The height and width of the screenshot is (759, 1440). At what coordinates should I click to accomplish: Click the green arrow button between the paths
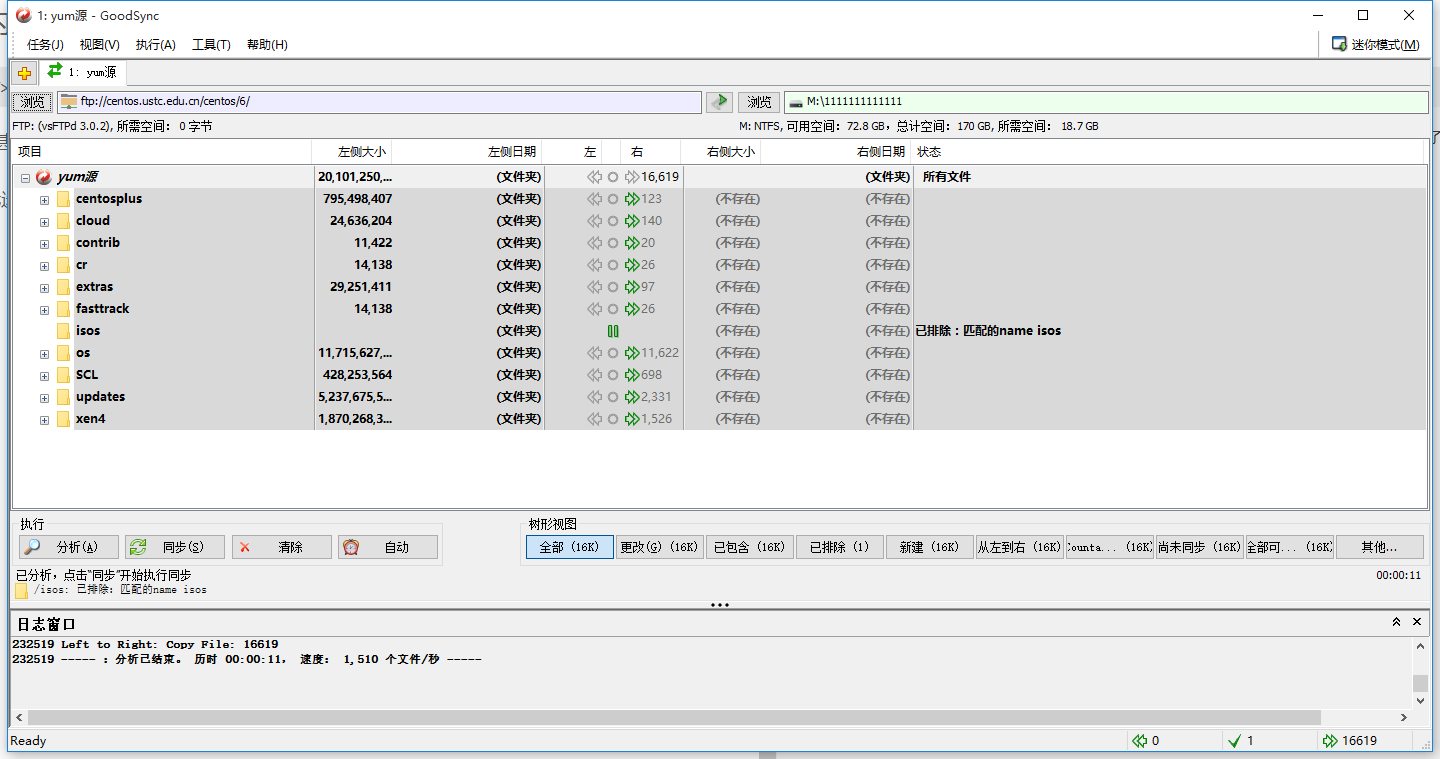click(719, 102)
